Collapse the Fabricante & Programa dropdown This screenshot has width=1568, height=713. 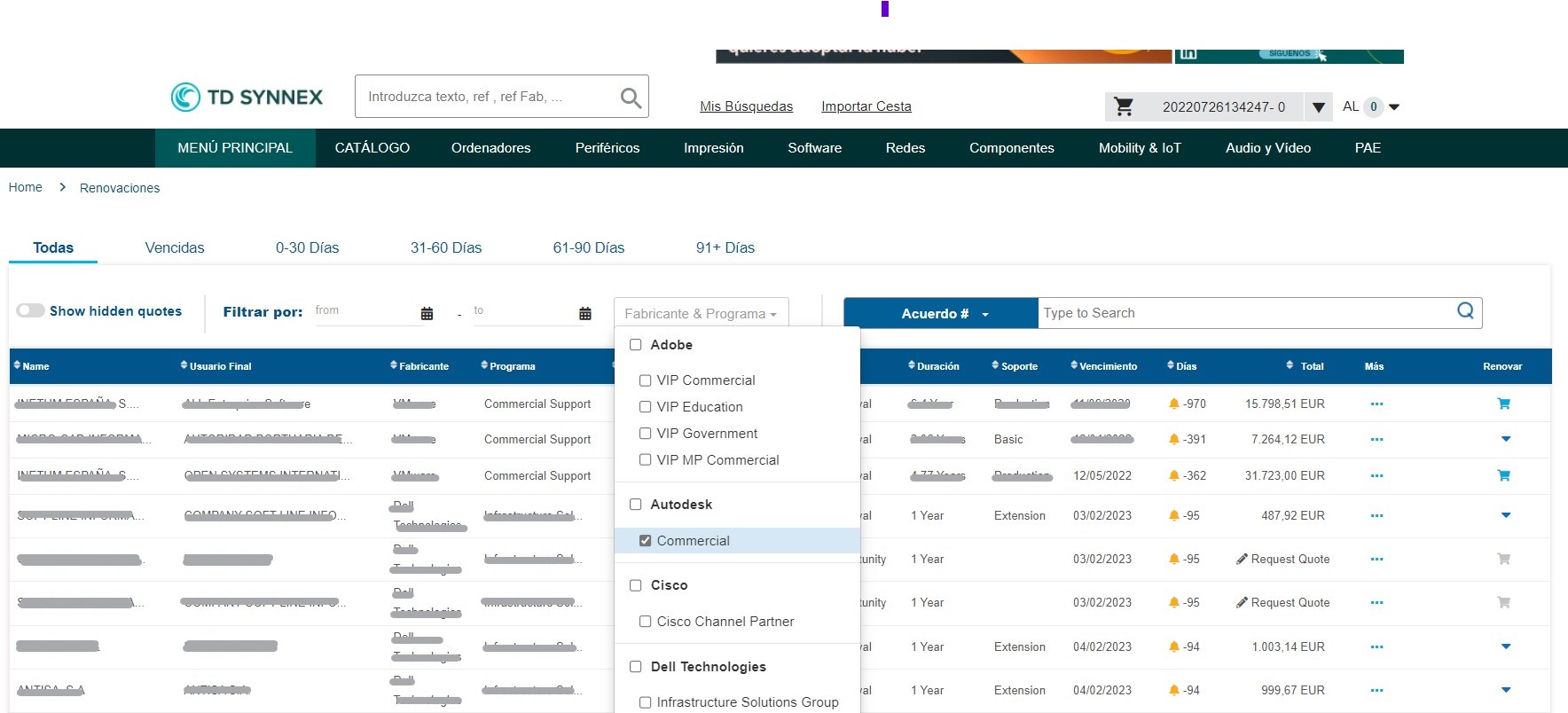tap(701, 313)
